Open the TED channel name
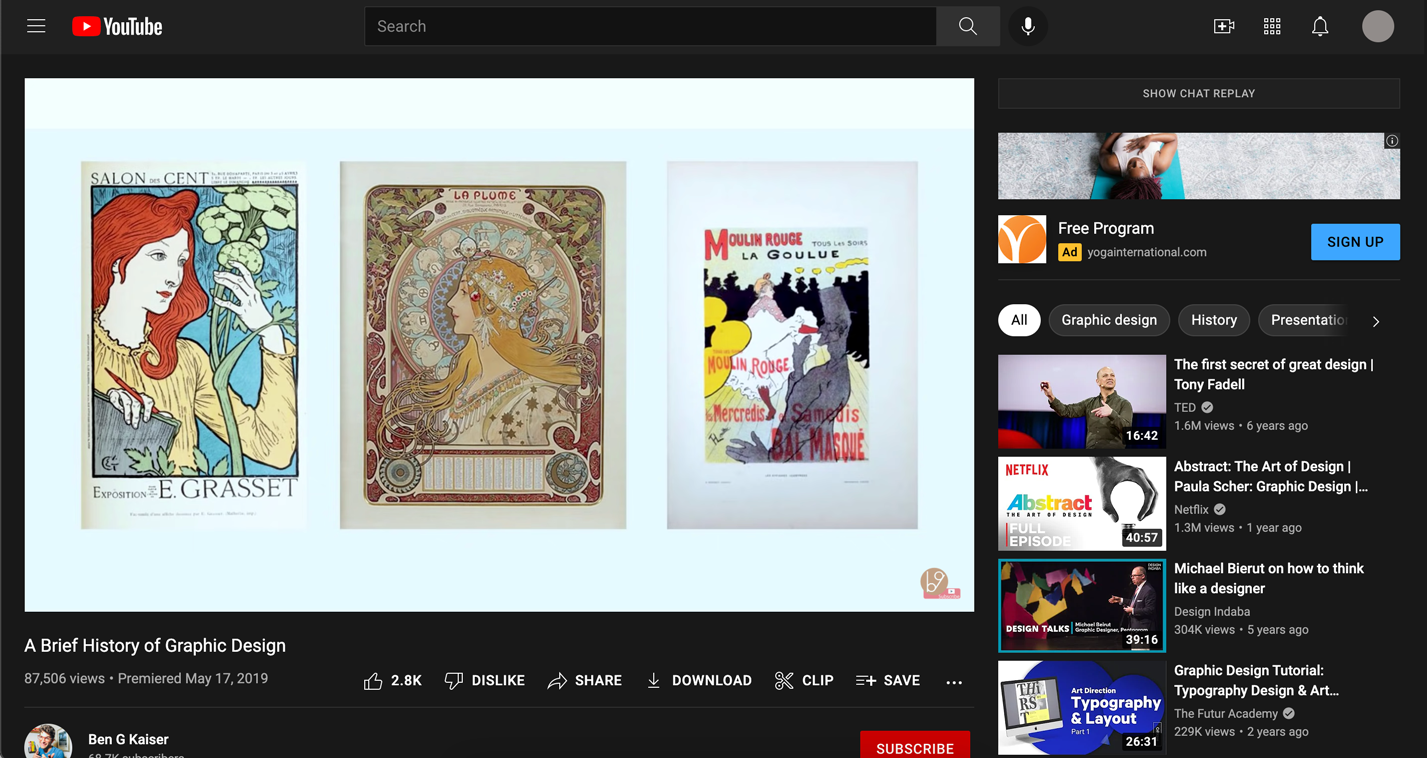The height and width of the screenshot is (758, 1427). pos(1185,407)
